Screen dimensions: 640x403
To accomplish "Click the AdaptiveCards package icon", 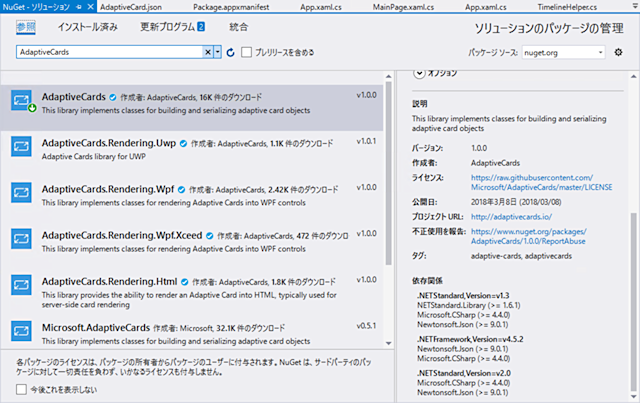I will (x=21, y=100).
